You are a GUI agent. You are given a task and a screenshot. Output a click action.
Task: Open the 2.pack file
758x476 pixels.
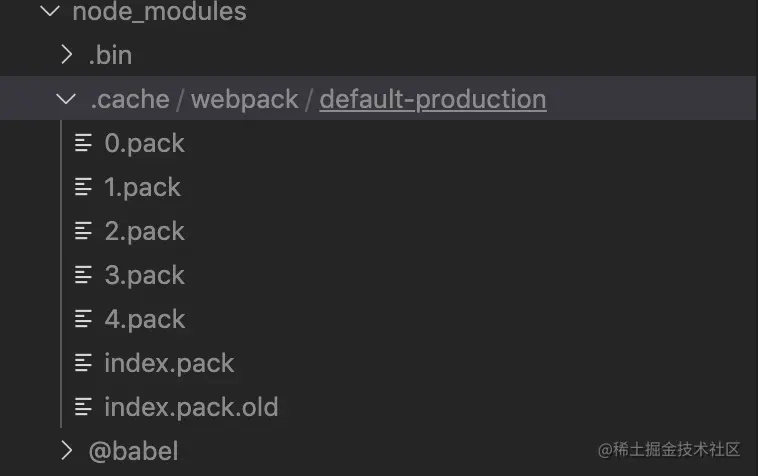(145, 231)
